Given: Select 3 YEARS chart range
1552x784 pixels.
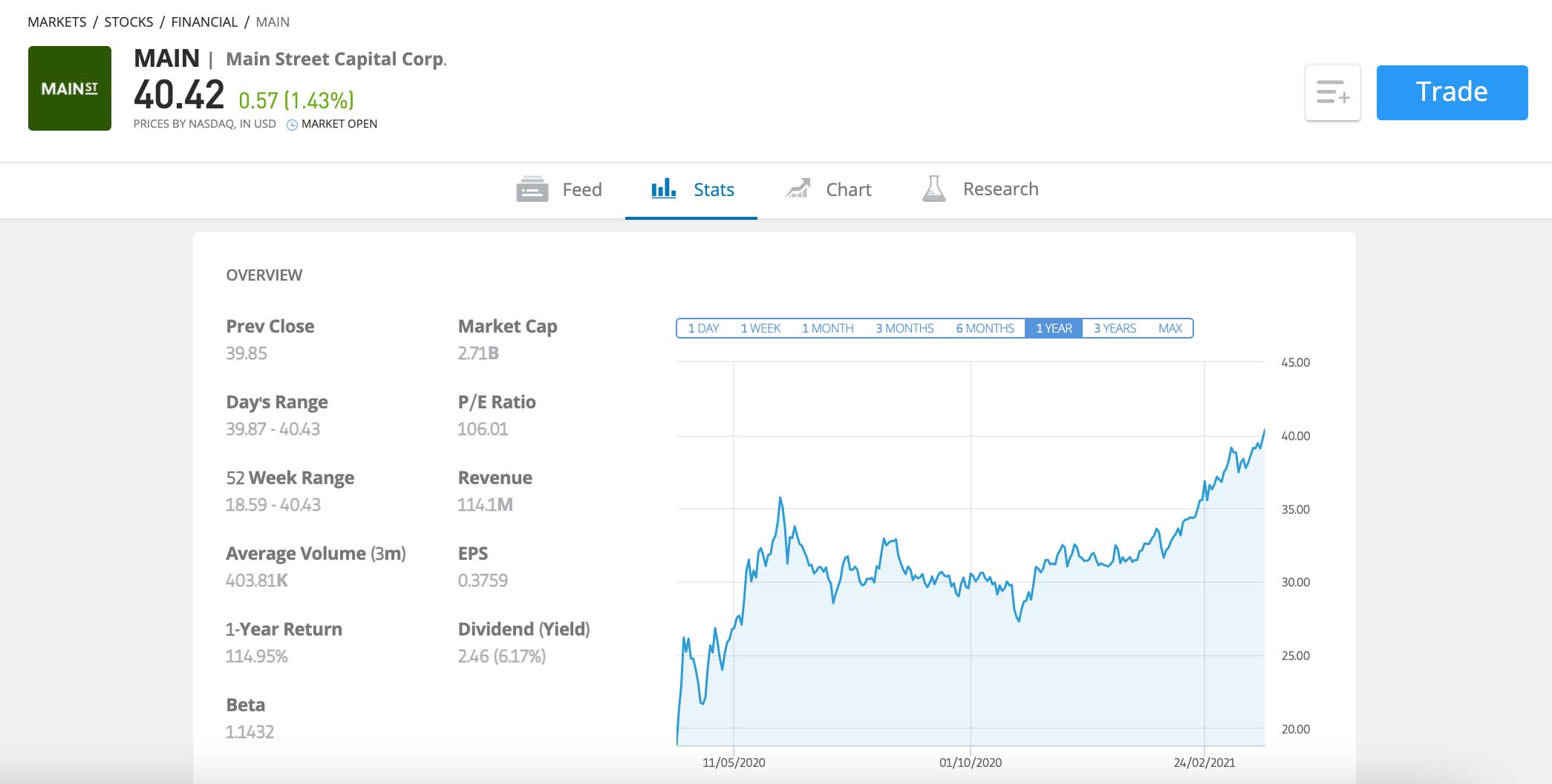Looking at the screenshot, I should [1115, 328].
